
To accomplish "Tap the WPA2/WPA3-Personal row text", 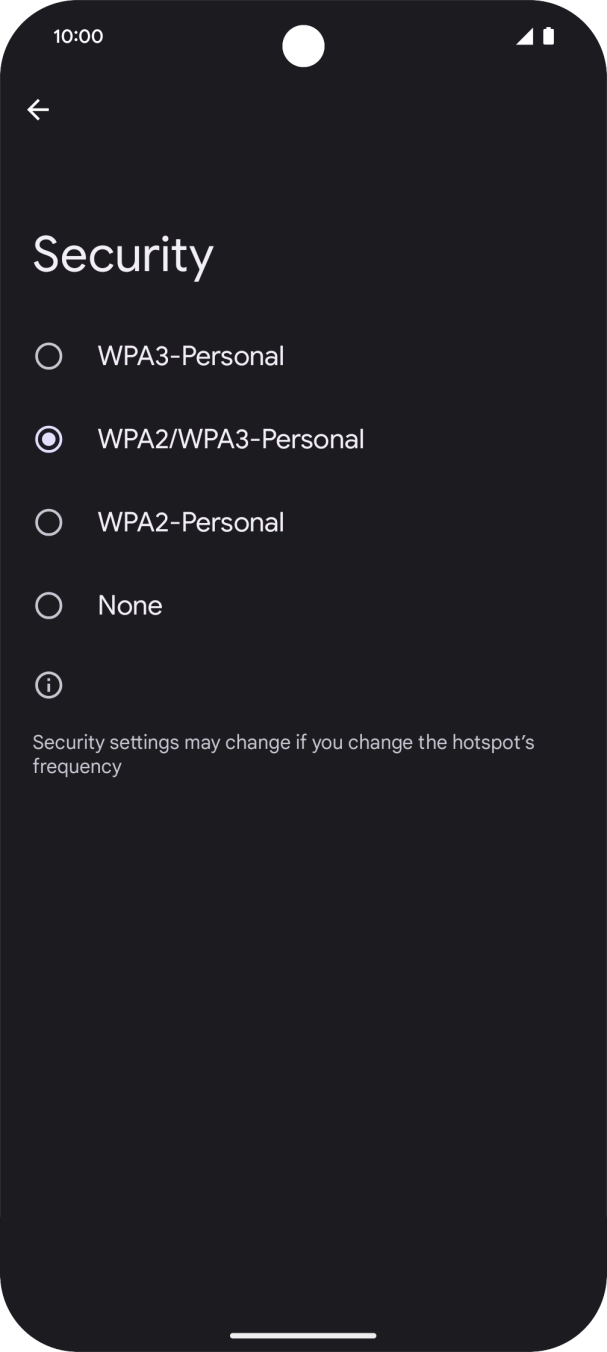I will click(x=230, y=438).
